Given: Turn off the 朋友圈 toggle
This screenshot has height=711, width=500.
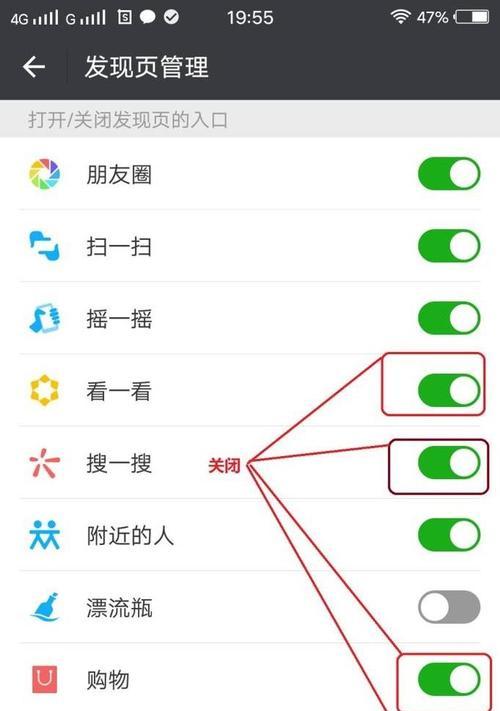Looking at the screenshot, I should tap(449, 174).
